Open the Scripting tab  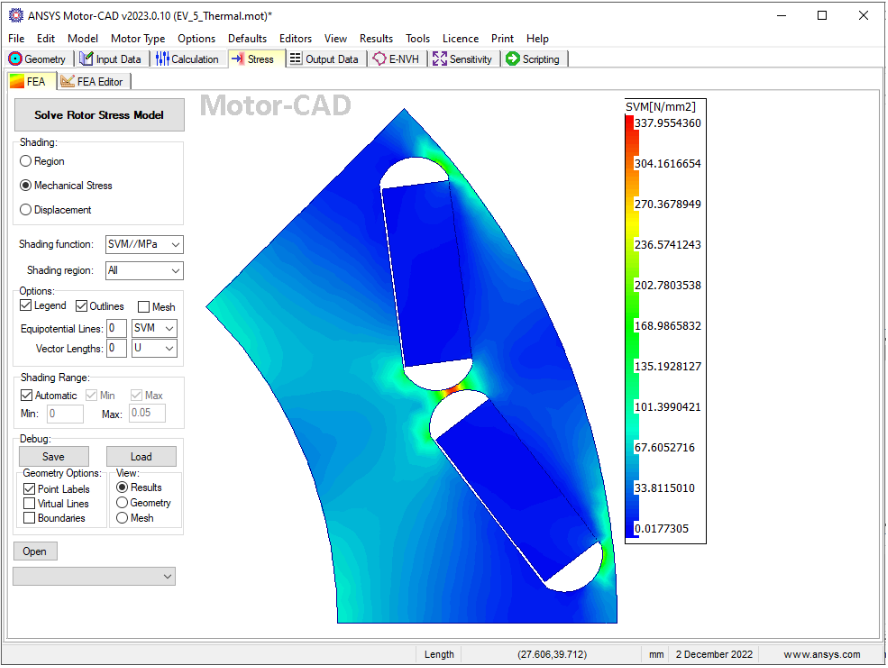pos(533,59)
